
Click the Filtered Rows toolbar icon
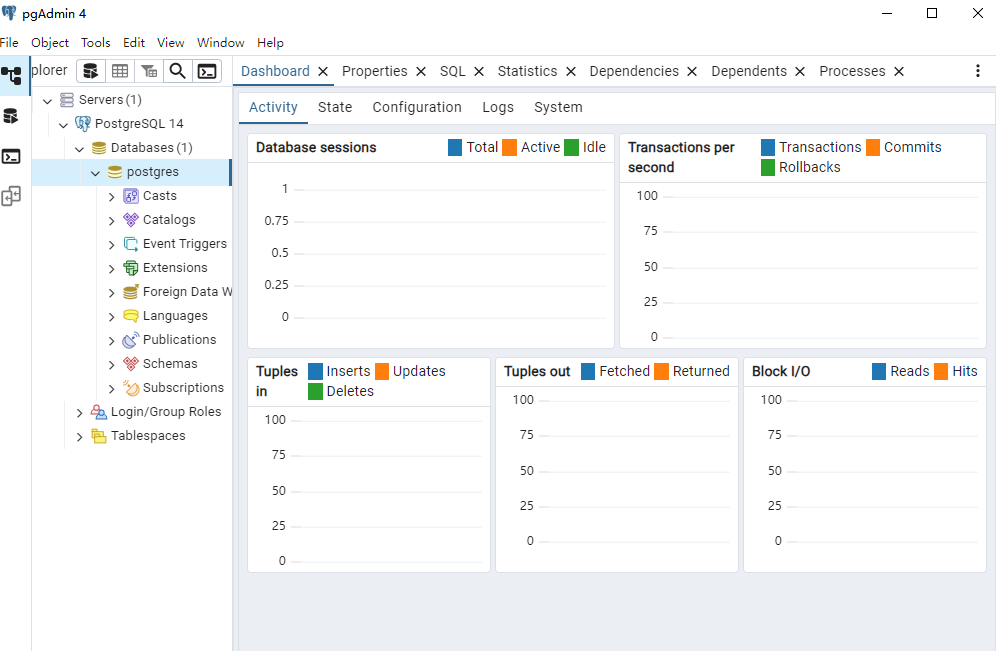pos(149,71)
